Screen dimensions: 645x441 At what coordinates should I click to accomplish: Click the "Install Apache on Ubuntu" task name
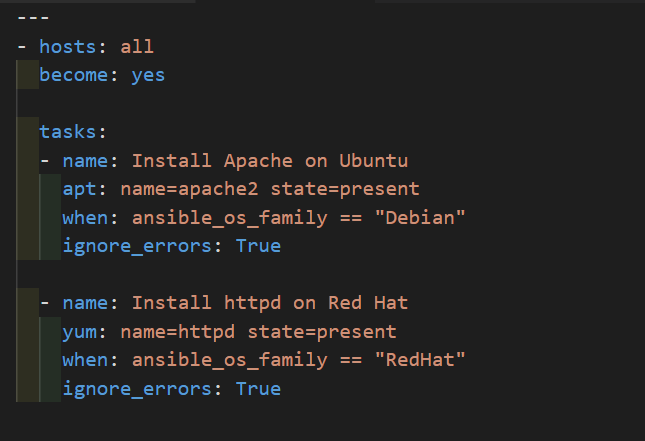(270, 161)
